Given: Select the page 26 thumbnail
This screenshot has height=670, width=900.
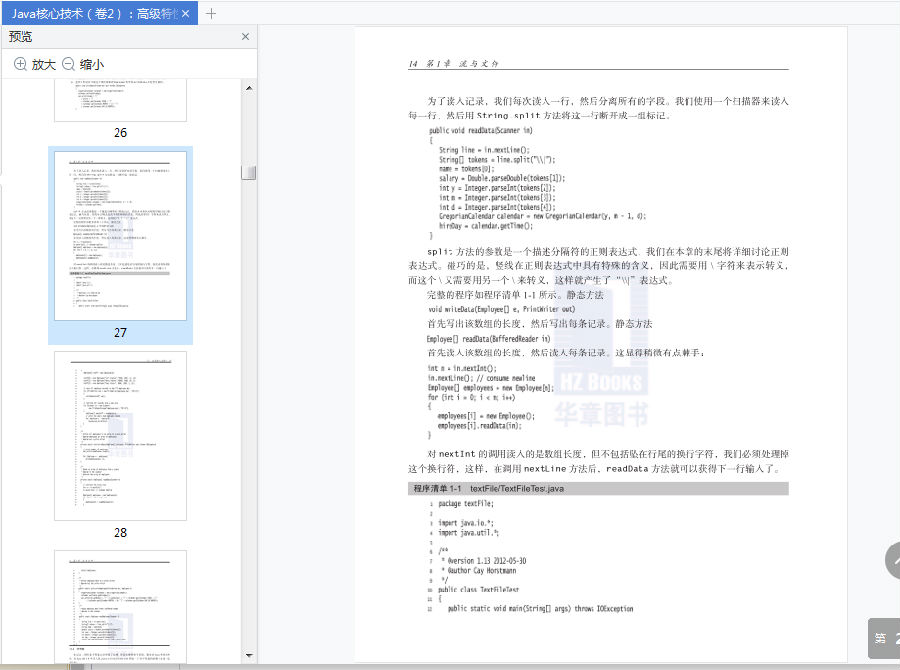Looking at the screenshot, I should point(121,101).
